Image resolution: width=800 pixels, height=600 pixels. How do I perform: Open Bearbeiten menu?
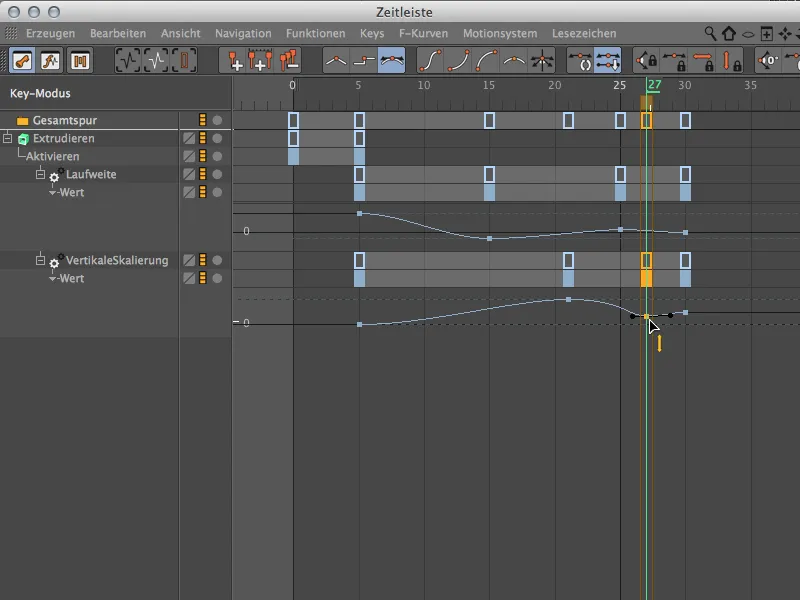pos(118,34)
